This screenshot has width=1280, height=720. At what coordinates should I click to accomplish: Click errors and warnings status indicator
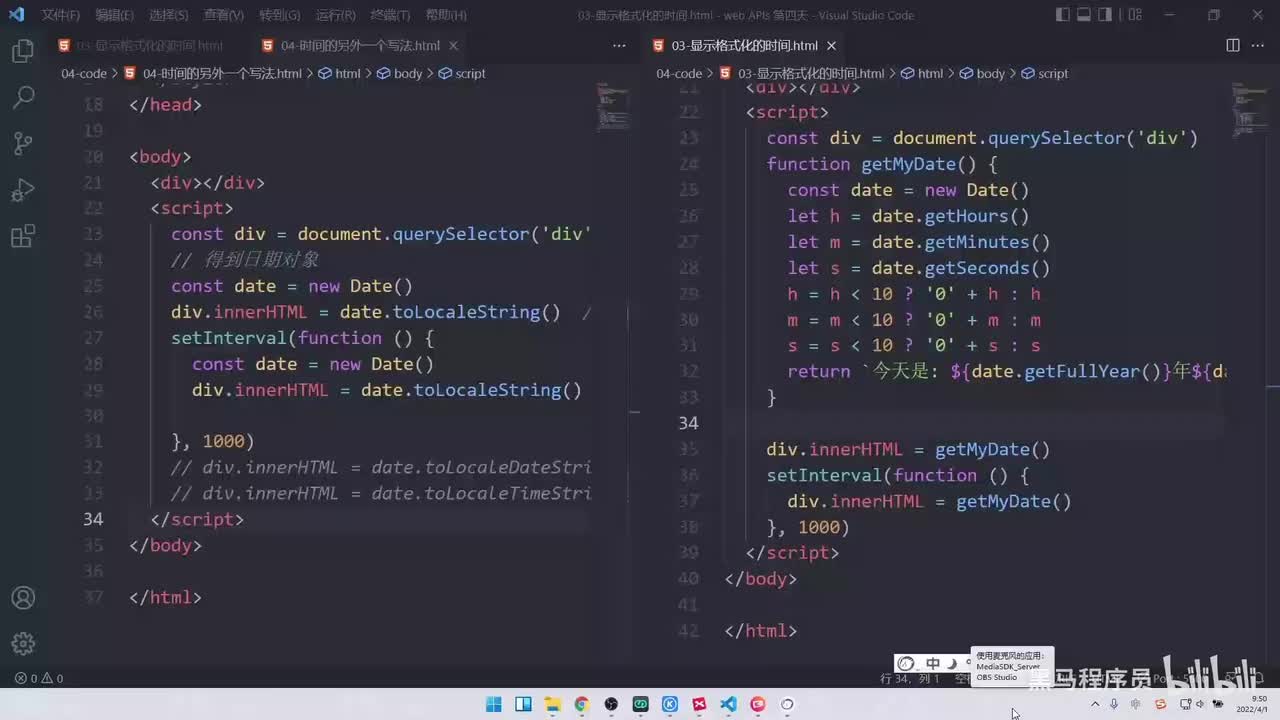point(39,678)
